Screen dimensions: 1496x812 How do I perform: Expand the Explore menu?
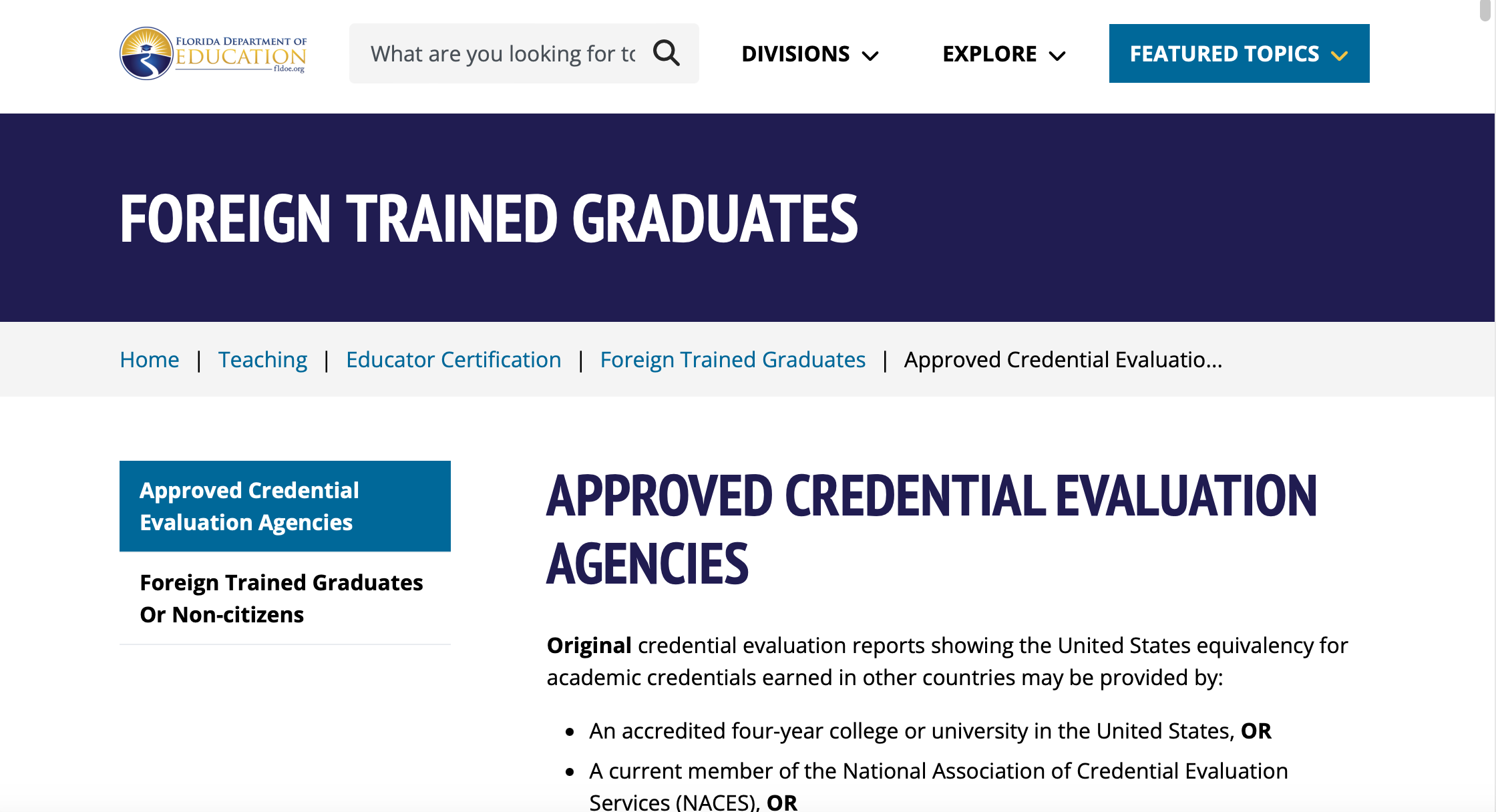coord(990,53)
